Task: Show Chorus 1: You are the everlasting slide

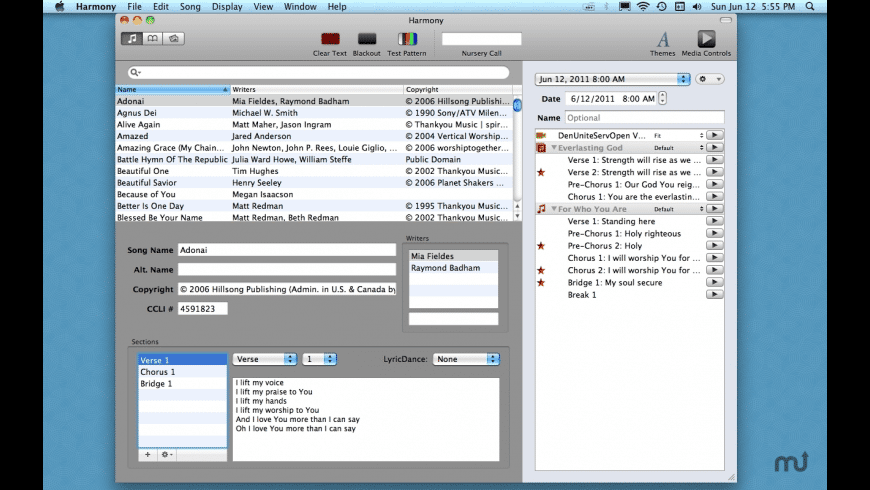Action: (715, 196)
